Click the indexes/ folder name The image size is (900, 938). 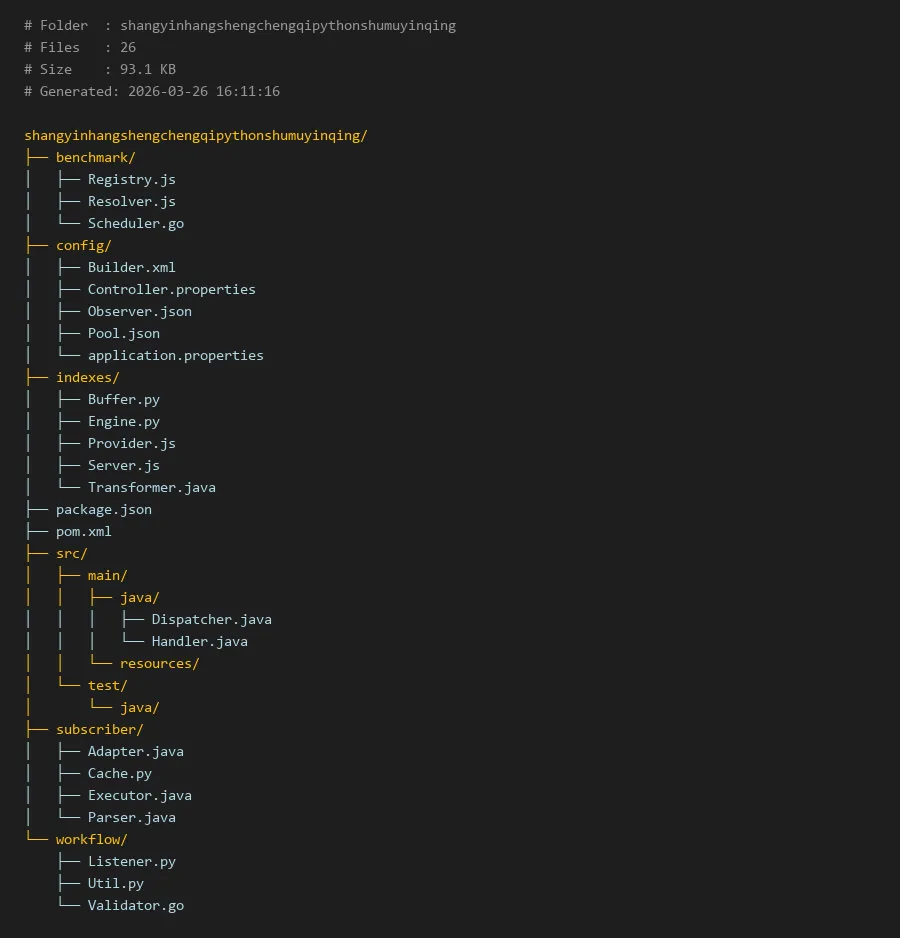pyautogui.click(x=87, y=378)
